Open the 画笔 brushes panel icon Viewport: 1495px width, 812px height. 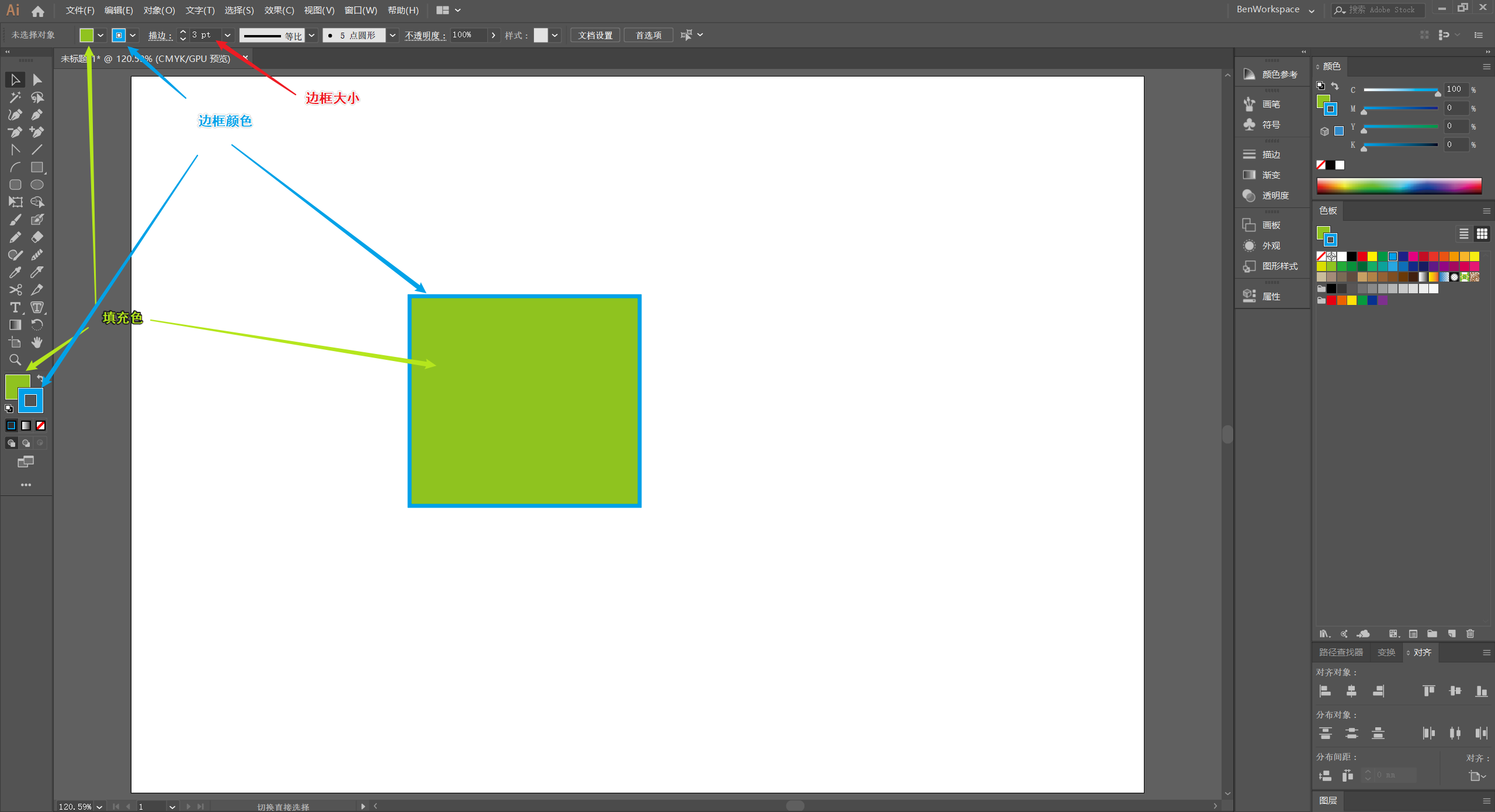1250,104
